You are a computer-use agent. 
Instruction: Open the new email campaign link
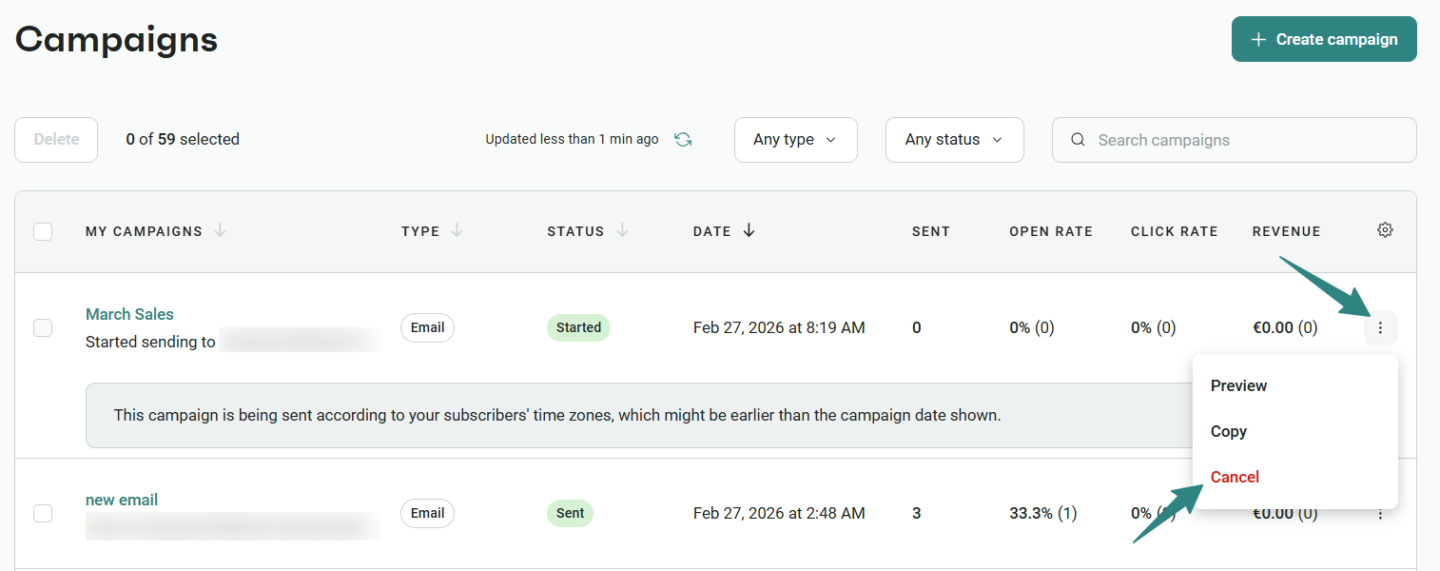[122, 500]
